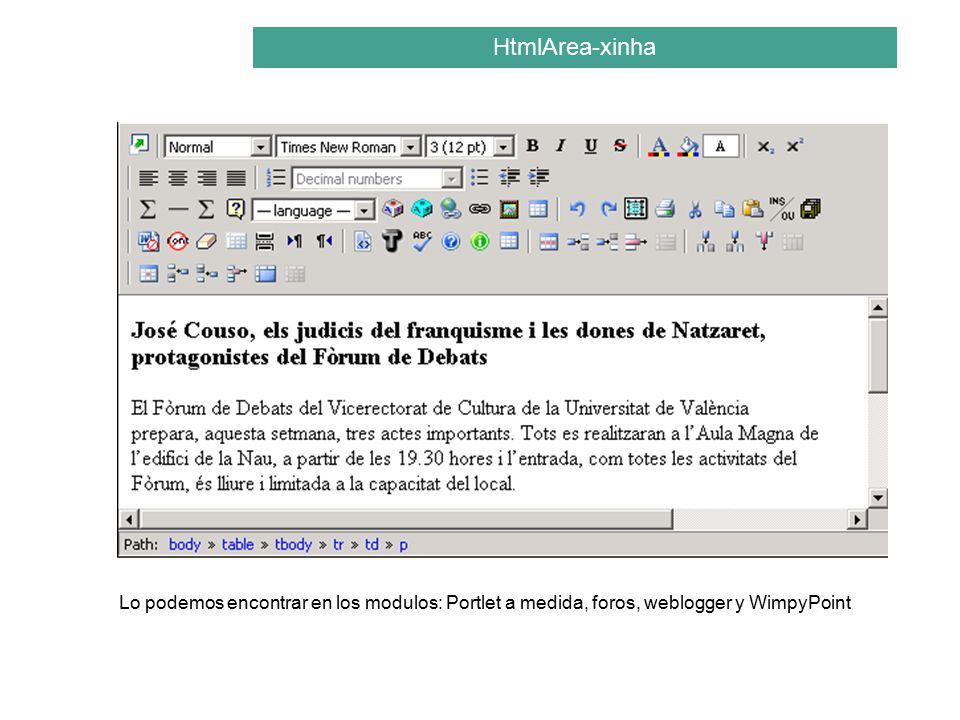This screenshot has height=720, width=960.
Task: Select tr in the path bar
Action: pos(338,544)
